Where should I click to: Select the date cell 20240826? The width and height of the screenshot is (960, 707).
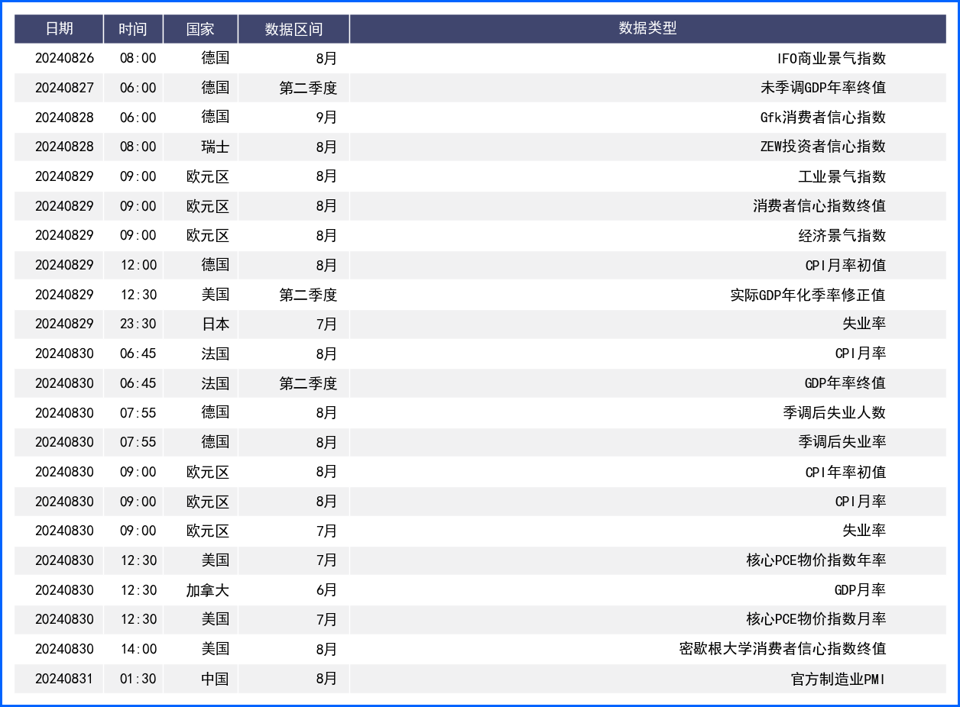(64, 58)
